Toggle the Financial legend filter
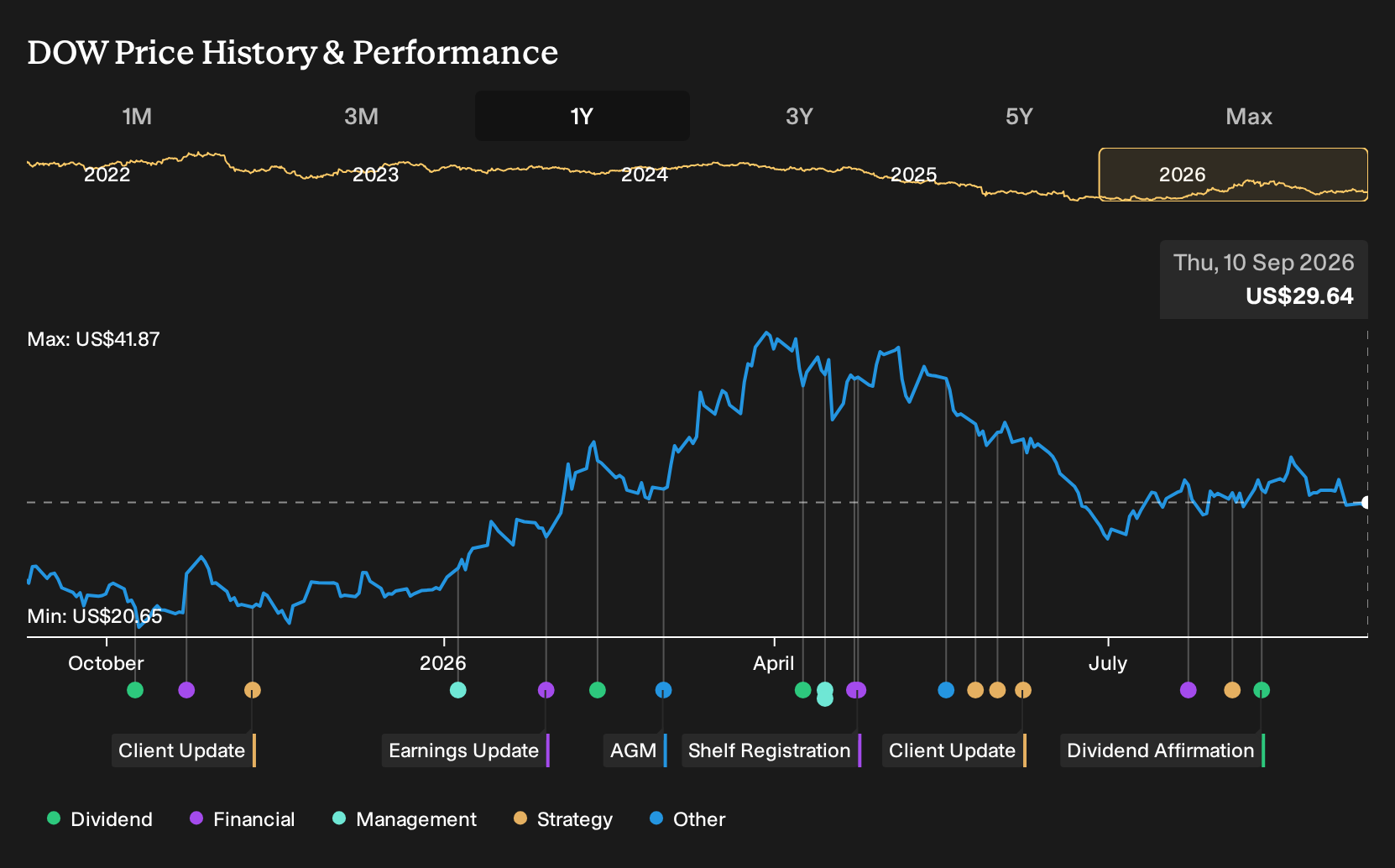 243,819
